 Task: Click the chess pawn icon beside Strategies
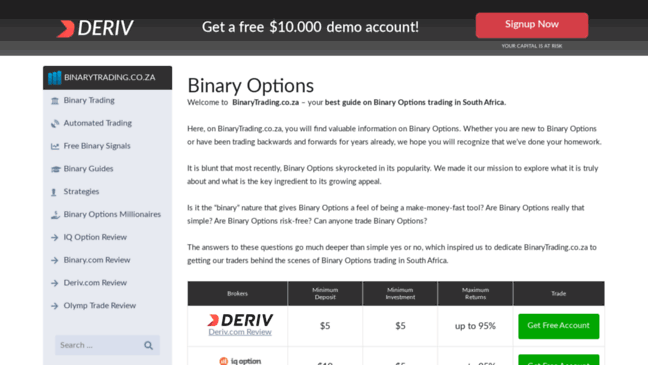point(54,192)
